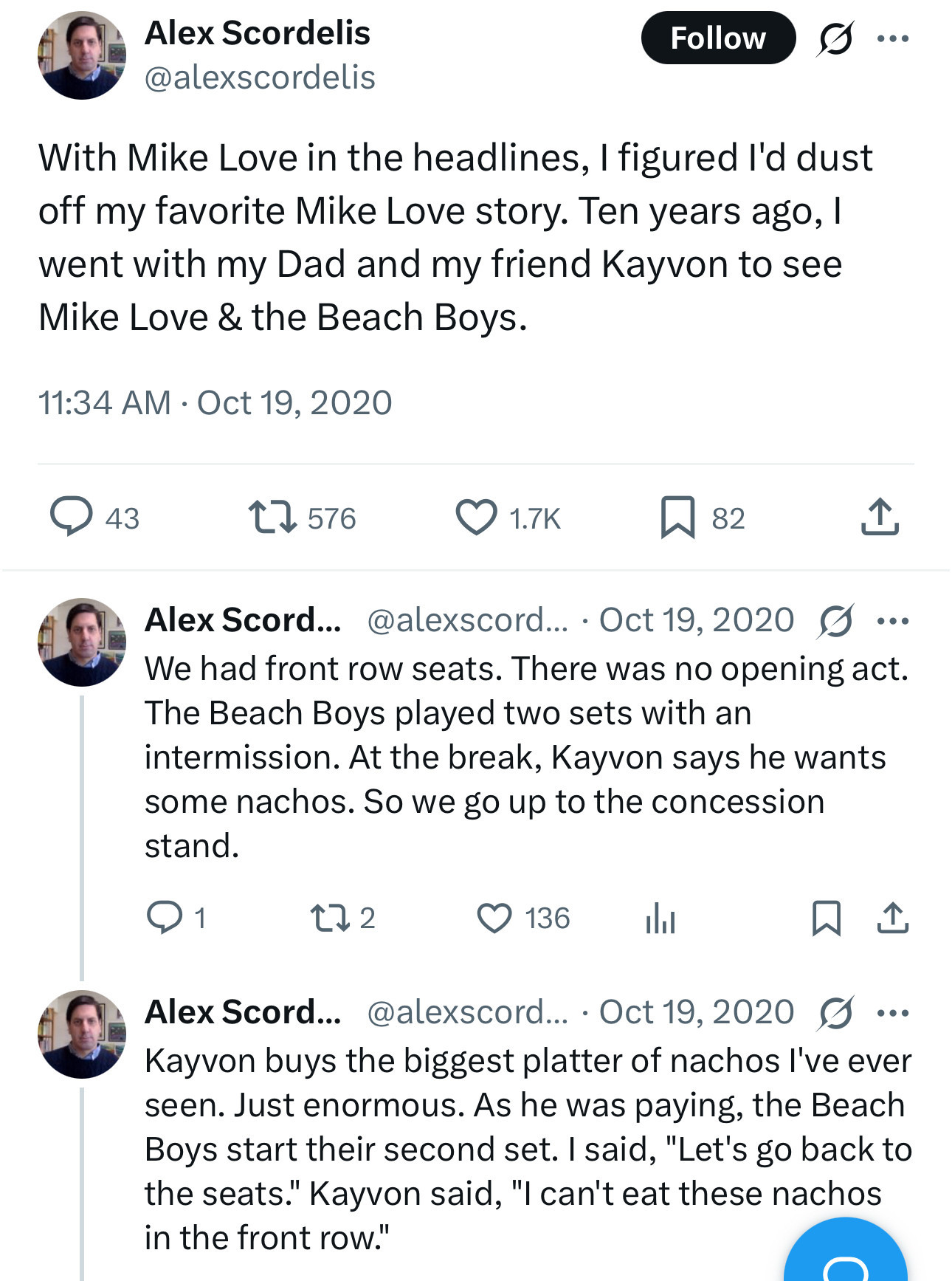Open the @alexscordelis handle link
Viewport: 952px width, 1281px height.
(x=260, y=78)
